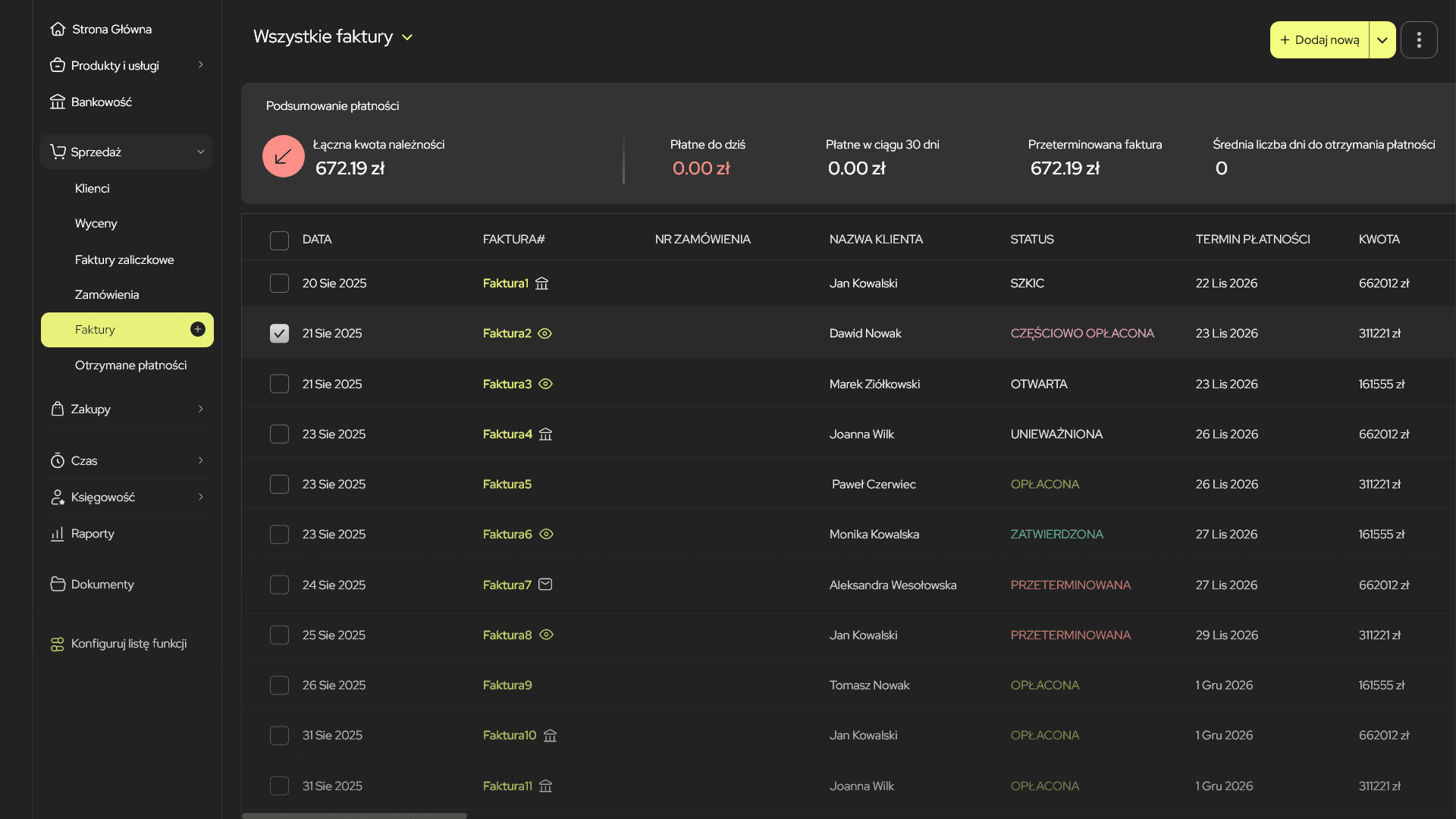Tick the select-all checkbox in table header

pyautogui.click(x=279, y=240)
